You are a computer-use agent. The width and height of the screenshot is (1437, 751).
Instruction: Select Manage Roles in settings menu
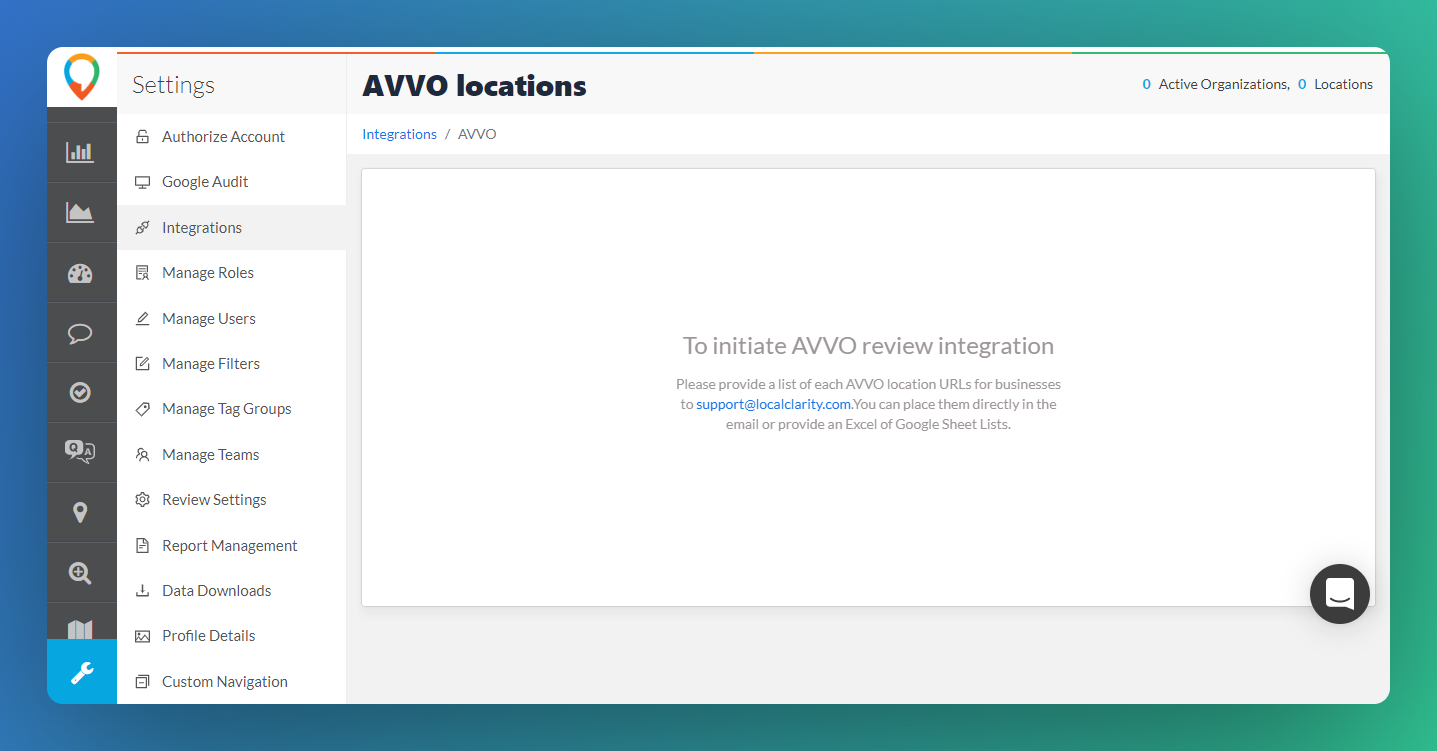(x=208, y=273)
